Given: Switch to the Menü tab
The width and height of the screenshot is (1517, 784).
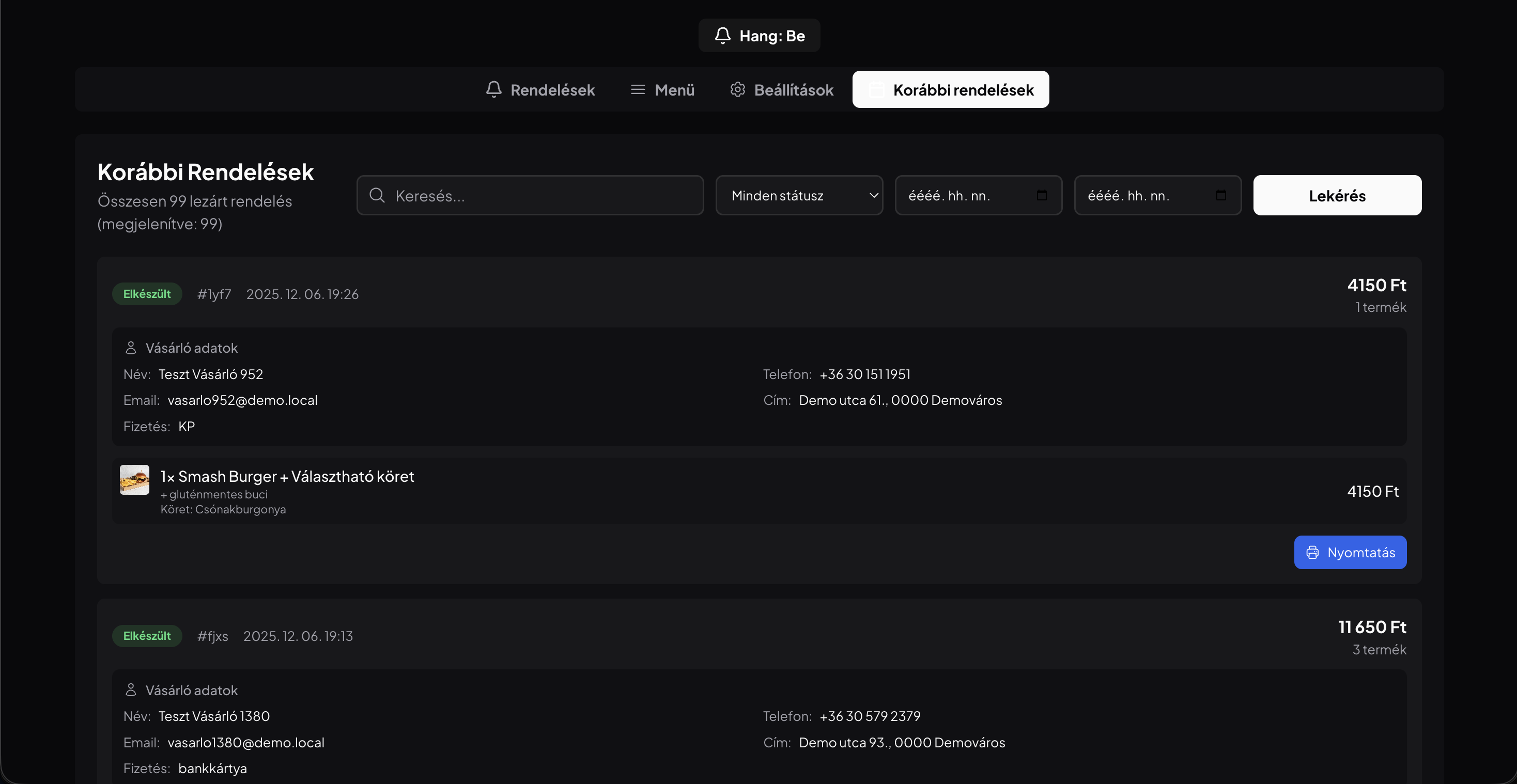Looking at the screenshot, I should (662, 89).
